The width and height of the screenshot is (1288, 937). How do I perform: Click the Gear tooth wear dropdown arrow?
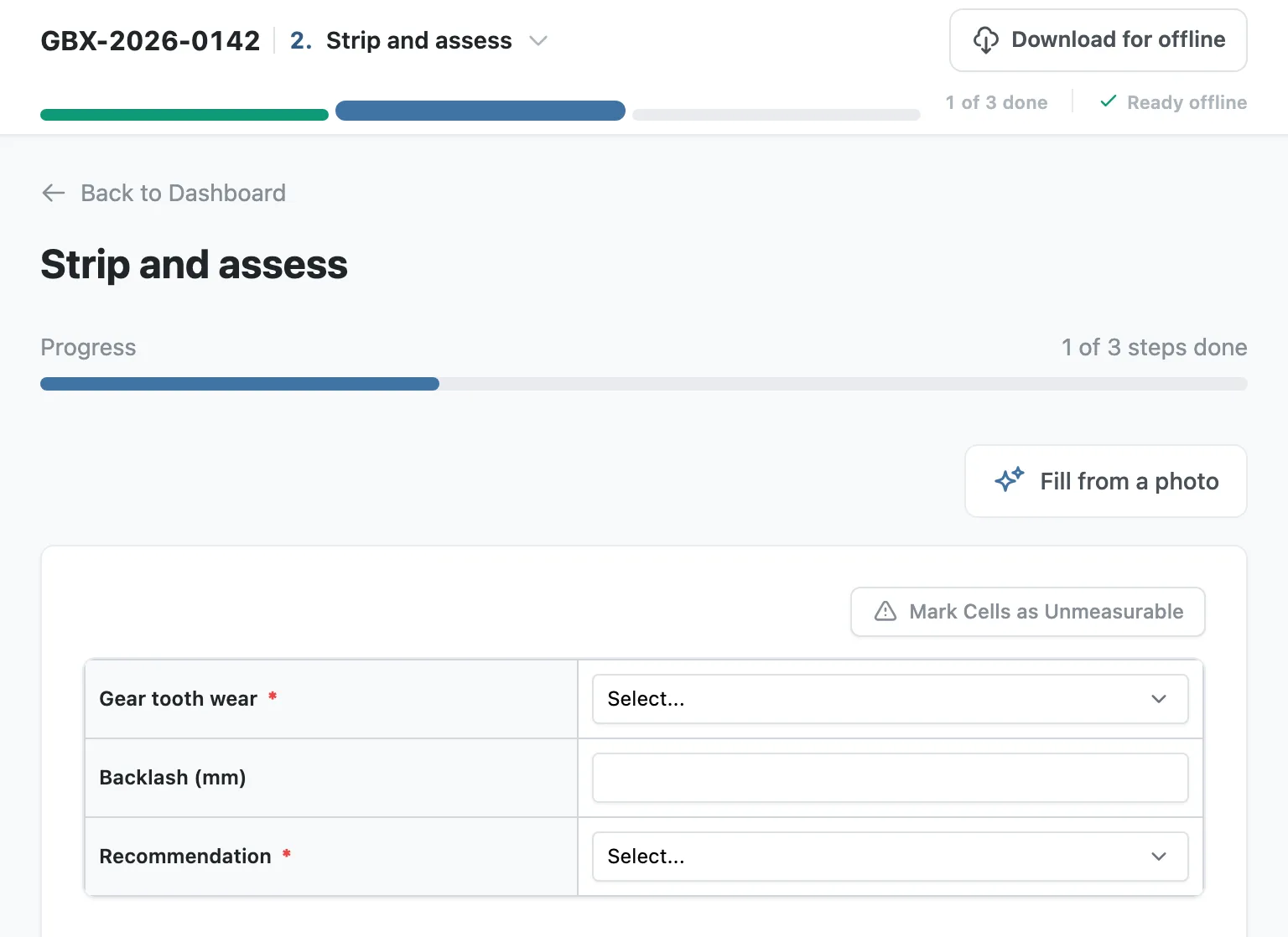click(1159, 699)
